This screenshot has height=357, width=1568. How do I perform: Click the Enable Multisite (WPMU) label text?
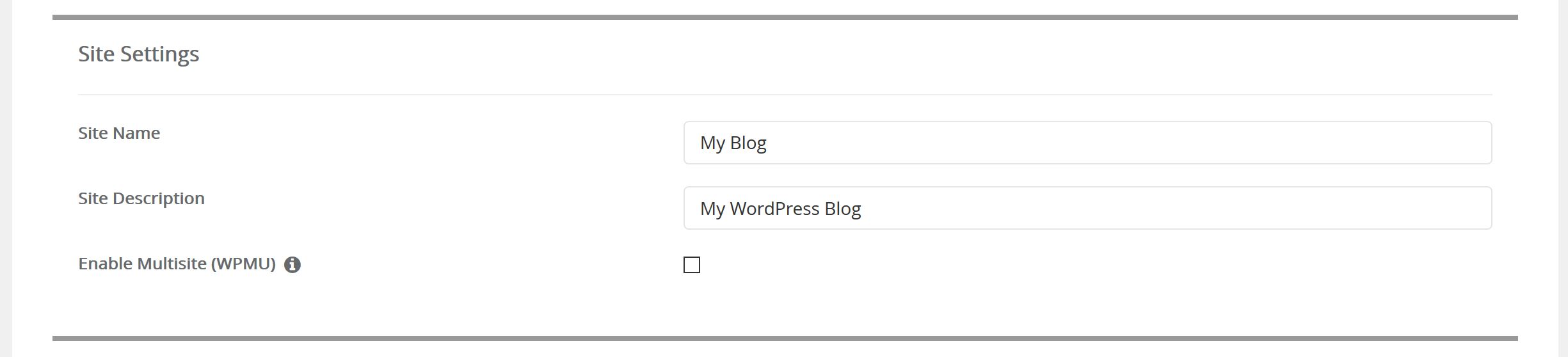pyautogui.click(x=177, y=264)
